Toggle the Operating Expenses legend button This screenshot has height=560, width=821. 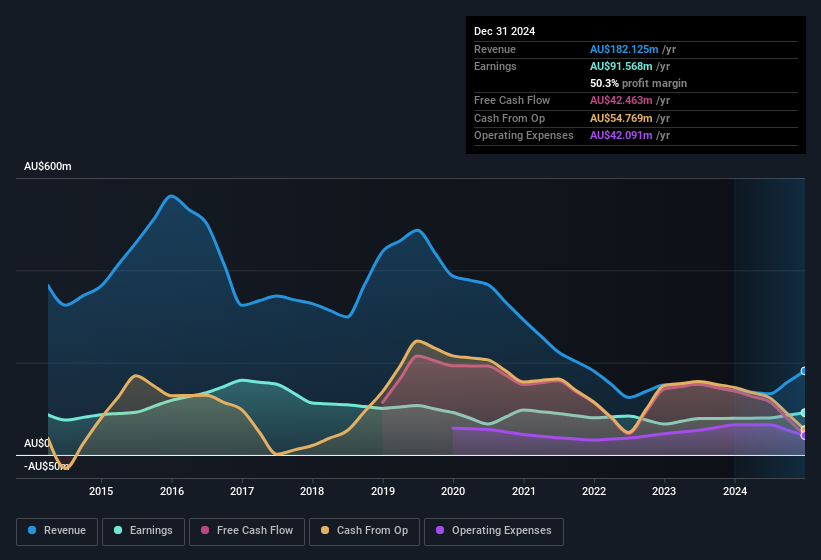494,531
